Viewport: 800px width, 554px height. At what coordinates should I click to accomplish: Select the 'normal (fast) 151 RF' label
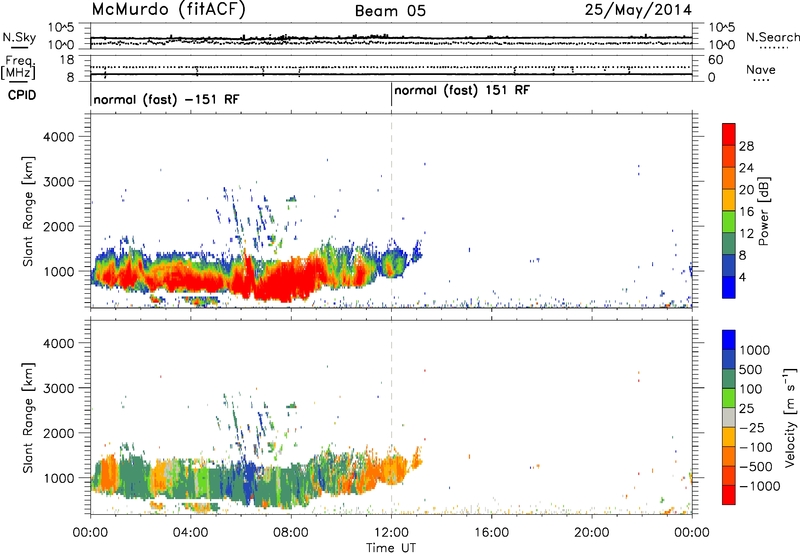462,91
